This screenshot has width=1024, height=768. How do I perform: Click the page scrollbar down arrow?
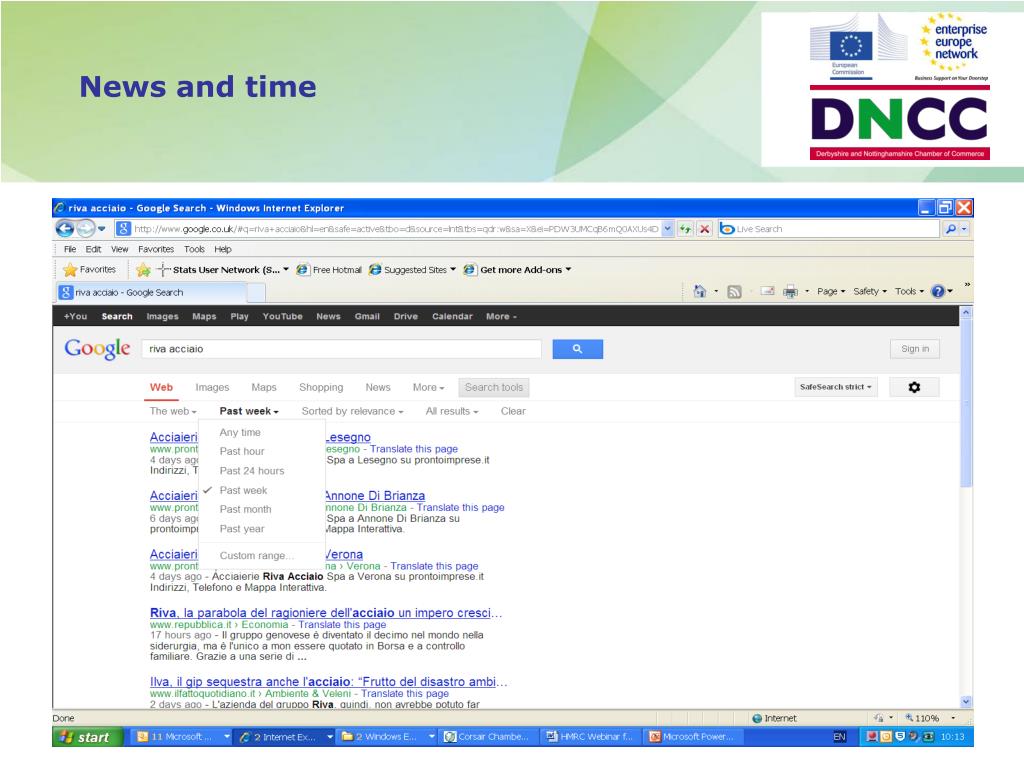tap(966, 701)
